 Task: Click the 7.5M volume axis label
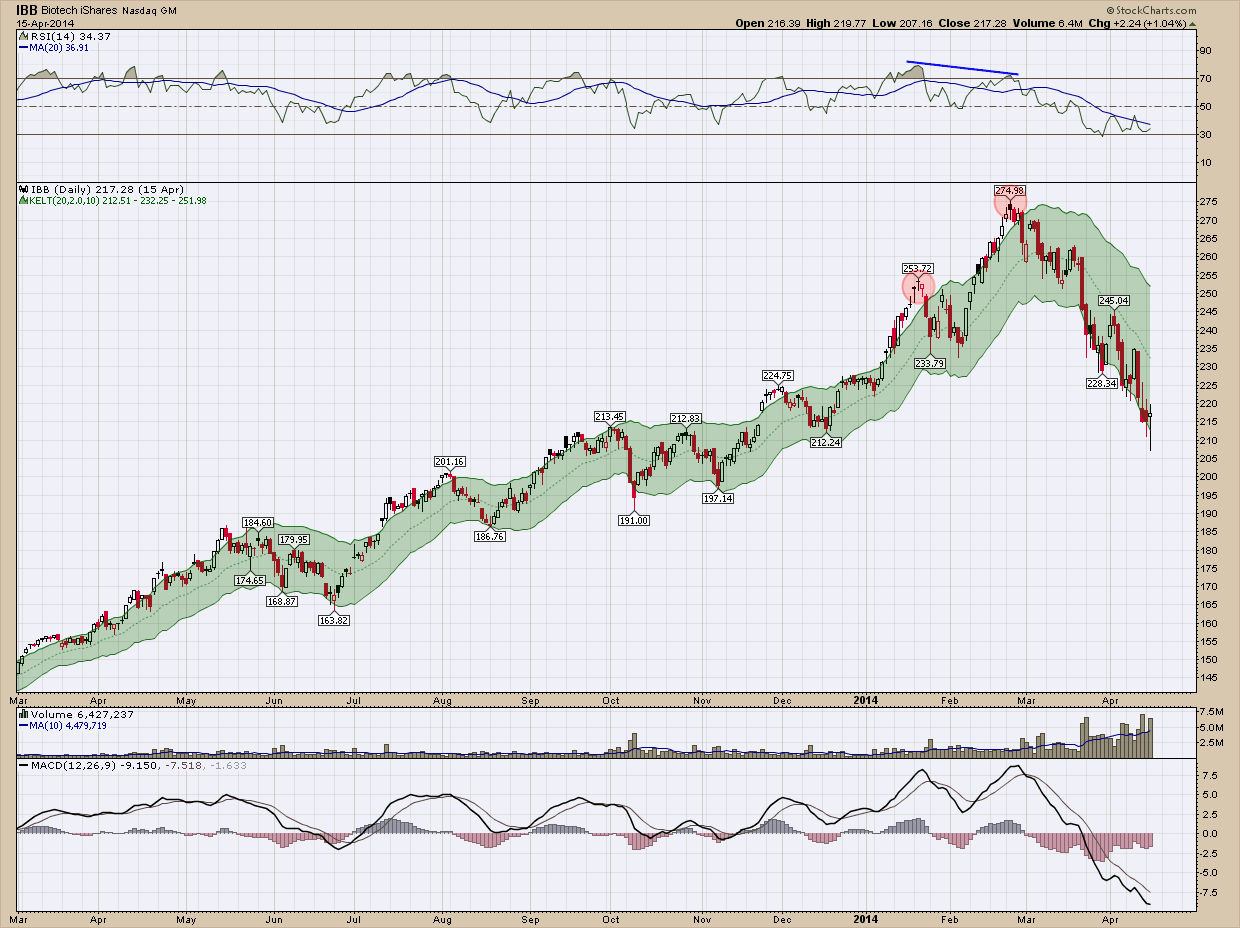point(1211,711)
